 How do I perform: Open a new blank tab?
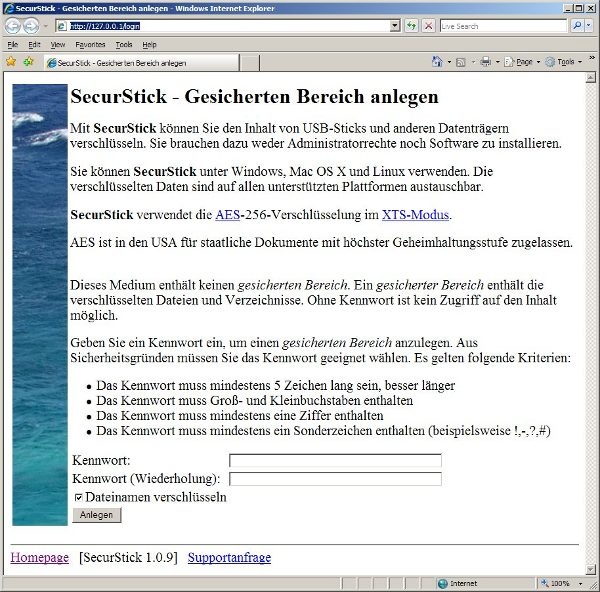(249, 63)
